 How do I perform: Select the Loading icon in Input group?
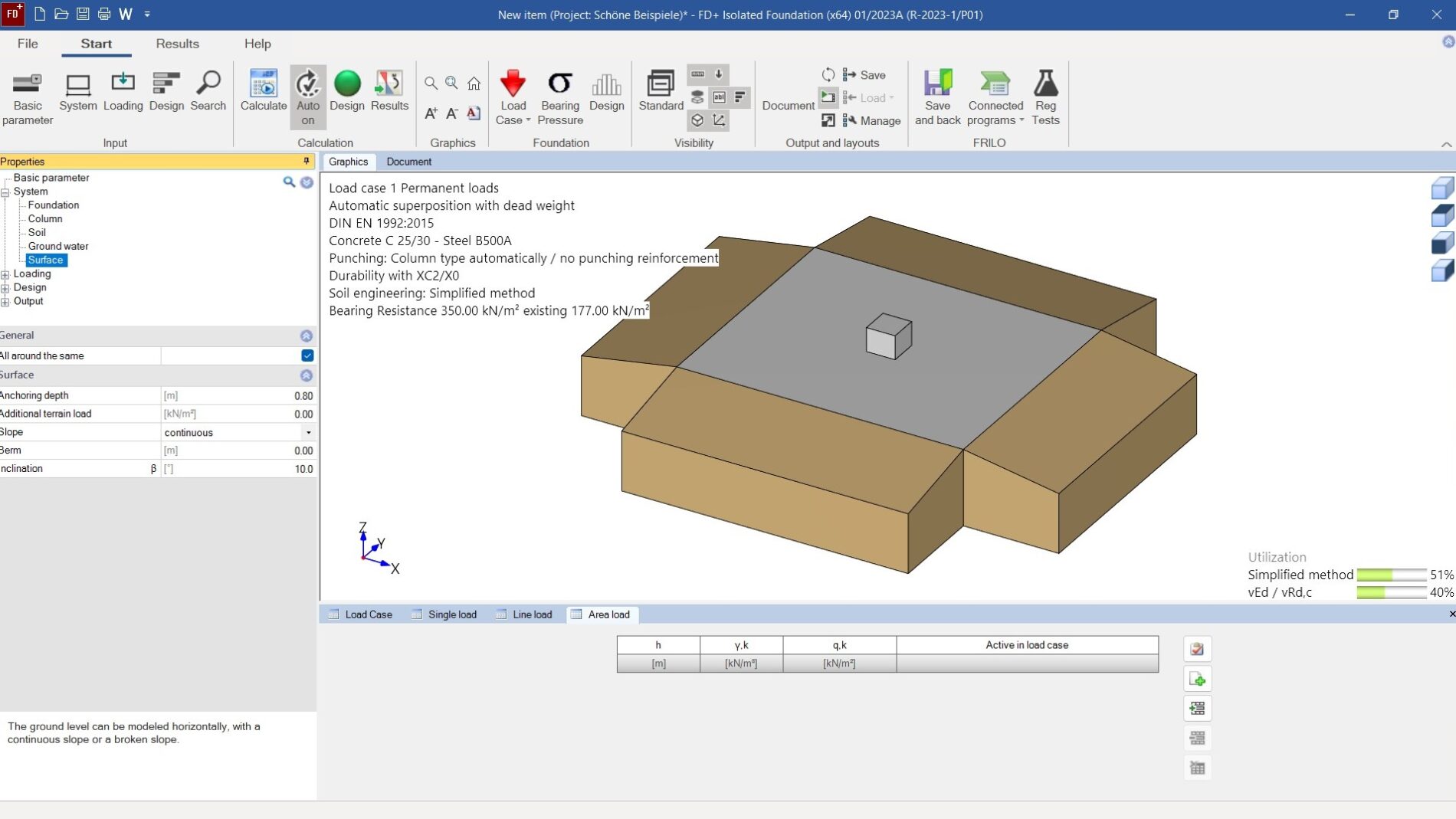click(123, 90)
